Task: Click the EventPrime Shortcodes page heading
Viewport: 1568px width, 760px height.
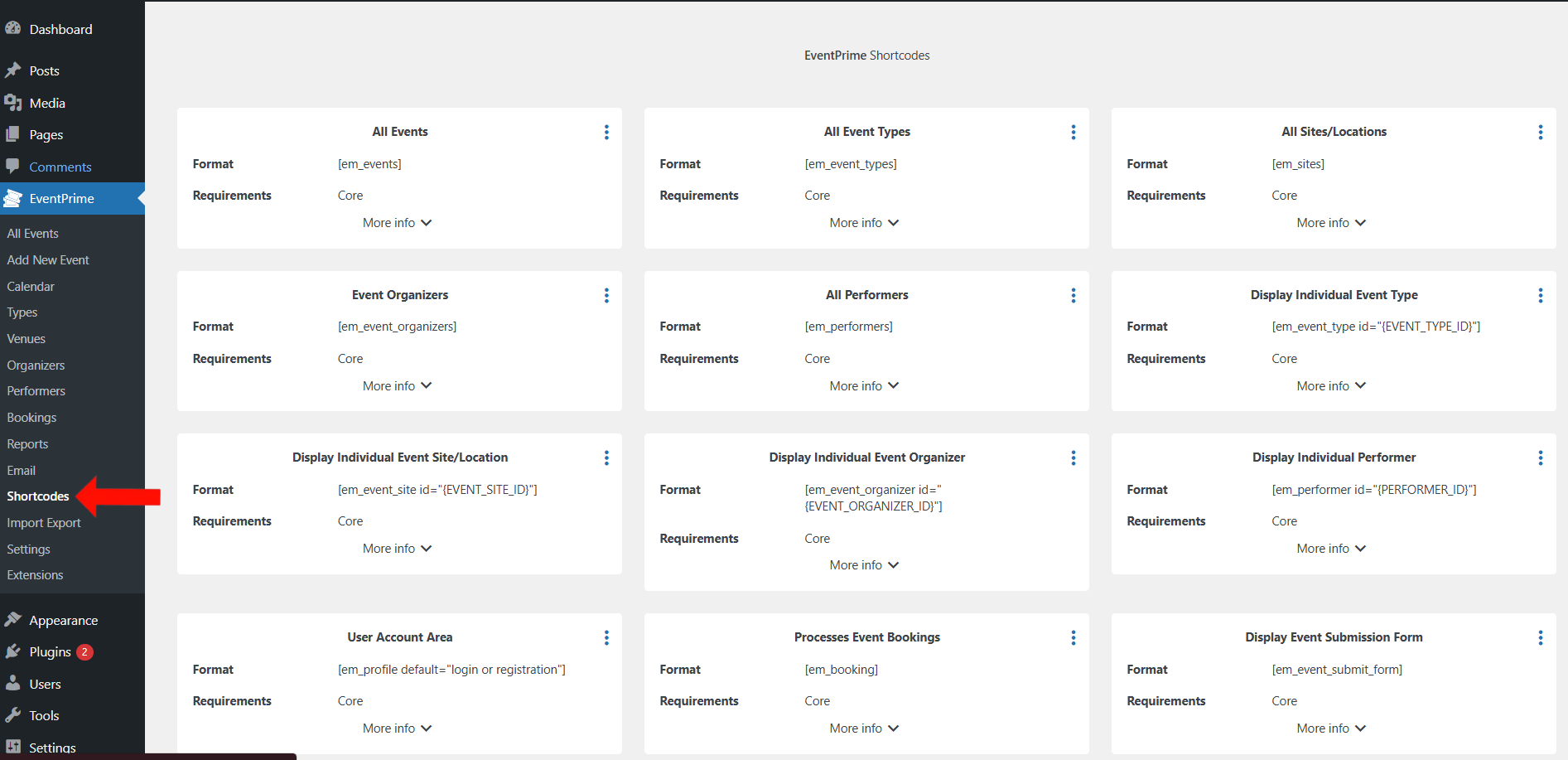Action: tap(866, 56)
